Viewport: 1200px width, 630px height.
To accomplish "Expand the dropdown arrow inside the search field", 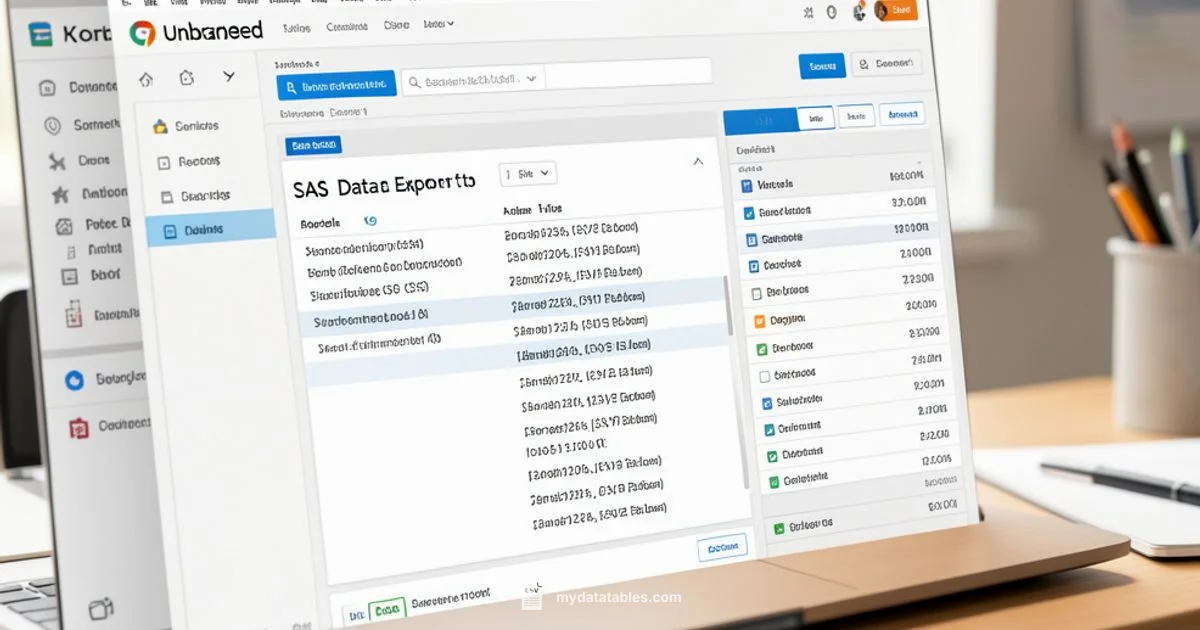I will click(x=531, y=78).
